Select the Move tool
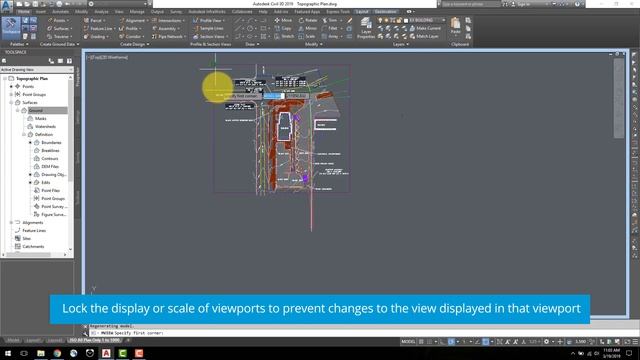Viewport: 640px width, 360px height. (283, 20)
